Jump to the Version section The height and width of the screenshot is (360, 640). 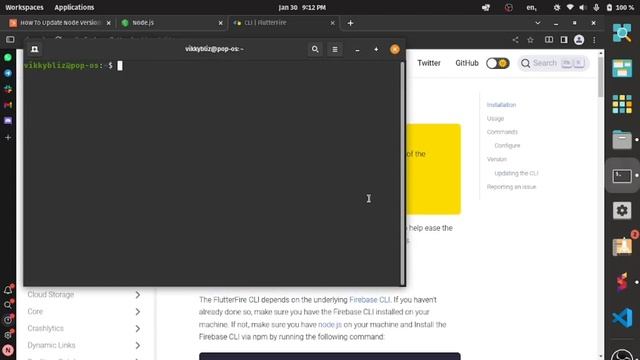pyautogui.click(x=496, y=159)
